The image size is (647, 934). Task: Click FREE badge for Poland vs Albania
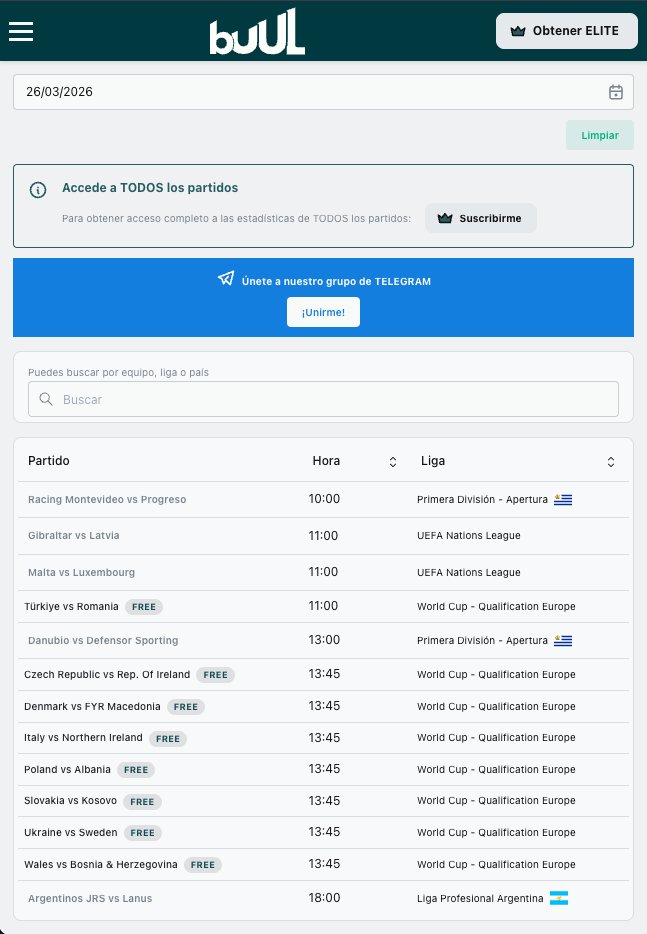point(136,770)
